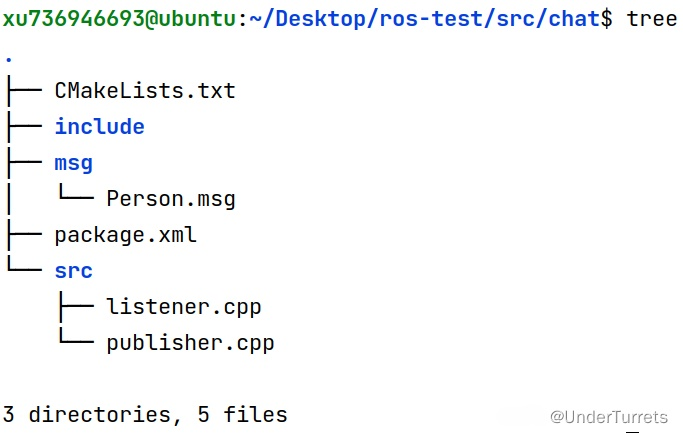Click the @UnderTurrets watermark
The image size is (683, 433).
click(608, 416)
